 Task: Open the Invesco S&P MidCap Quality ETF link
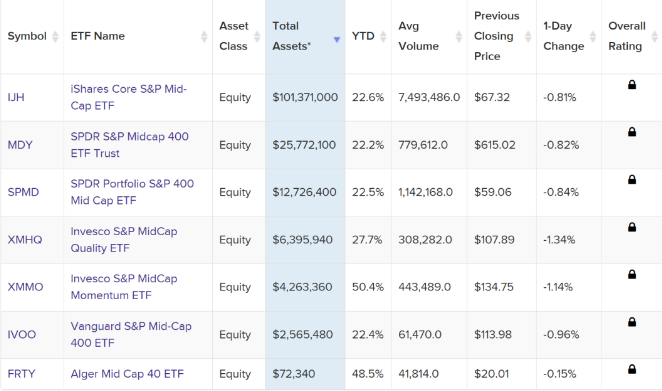(x=124, y=239)
